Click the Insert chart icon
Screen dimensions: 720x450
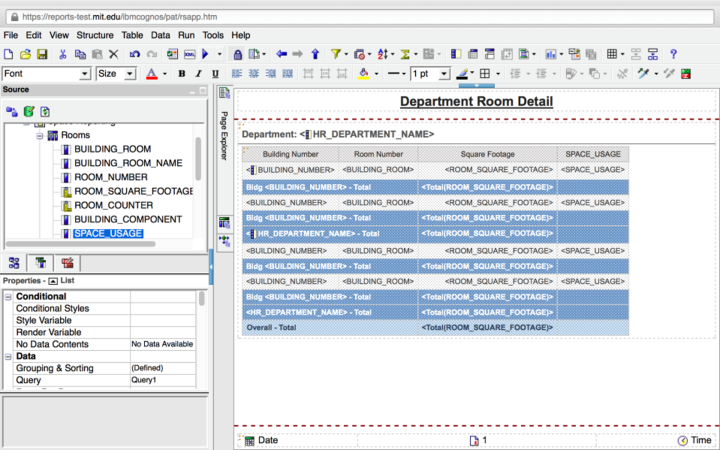pos(549,54)
